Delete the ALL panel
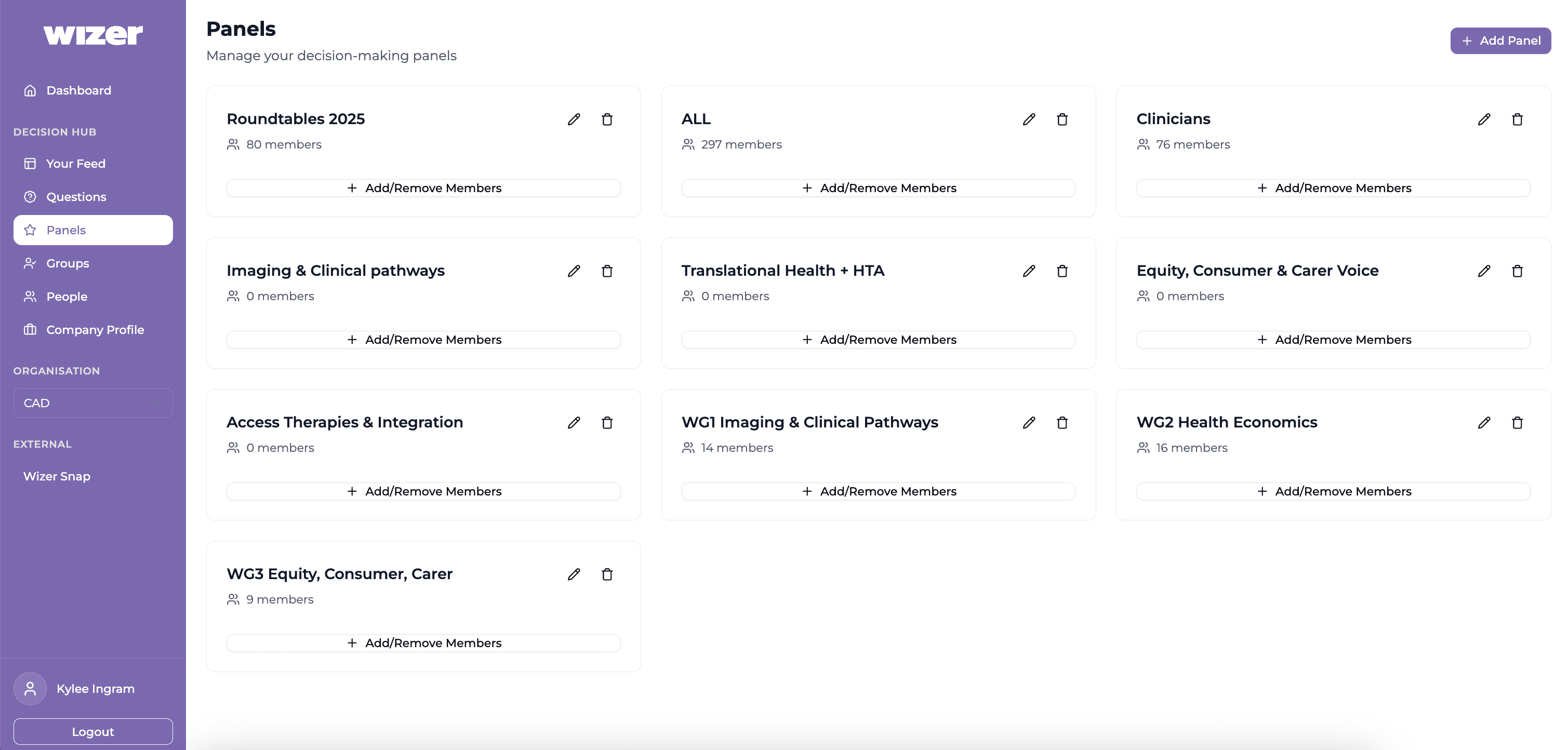 point(1062,120)
